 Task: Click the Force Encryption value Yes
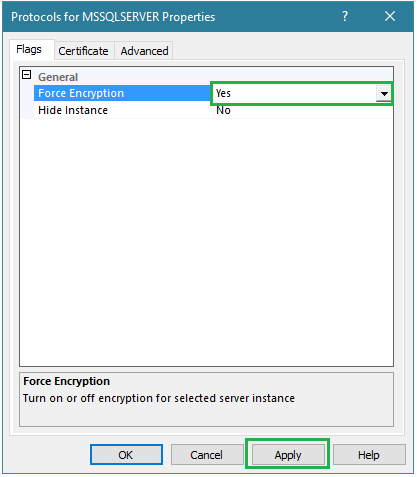(223, 93)
